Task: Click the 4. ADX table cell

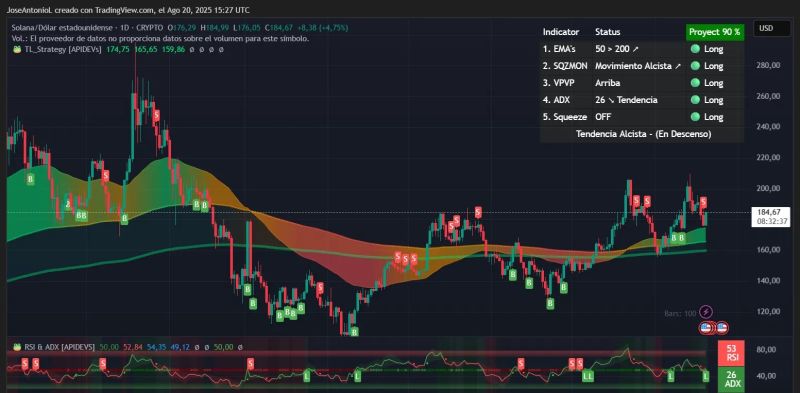Action: click(556, 100)
